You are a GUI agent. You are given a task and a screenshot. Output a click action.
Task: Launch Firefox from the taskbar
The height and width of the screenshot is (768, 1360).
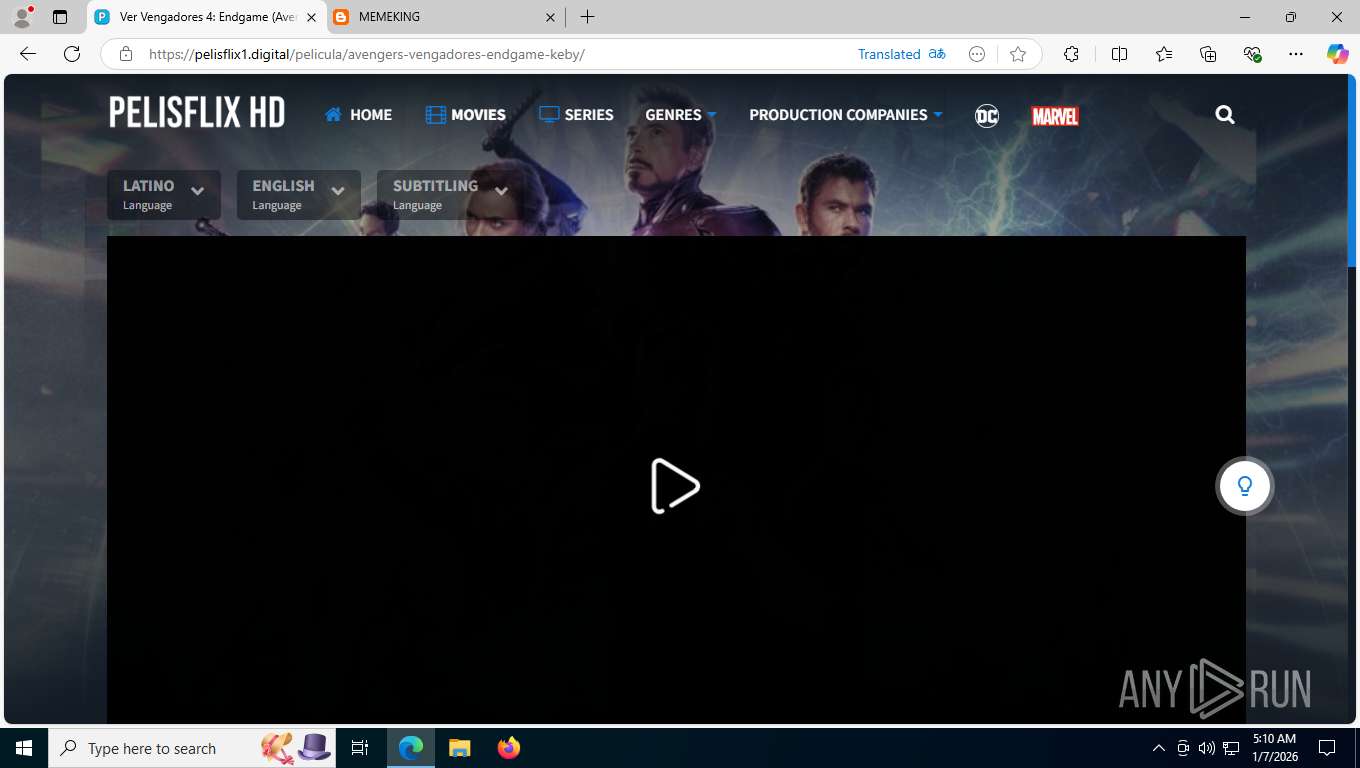[509, 748]
